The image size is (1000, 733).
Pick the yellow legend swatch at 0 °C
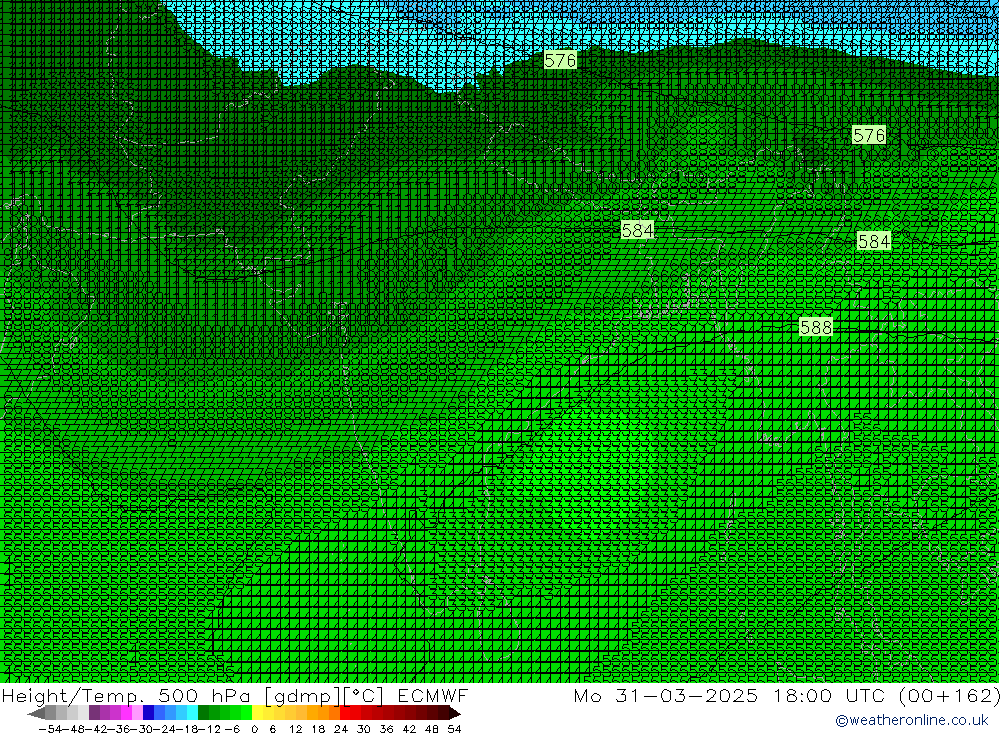pos(258,713)
